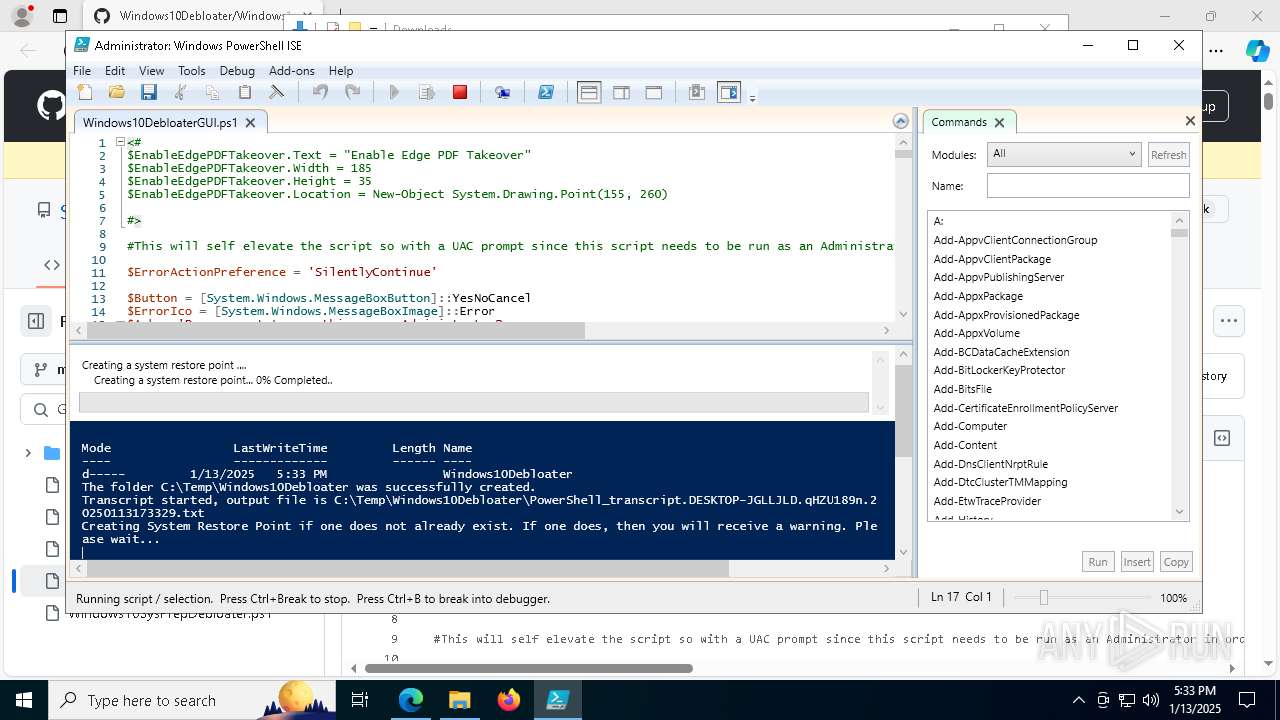Open the File menu

[x=82, y=71]
